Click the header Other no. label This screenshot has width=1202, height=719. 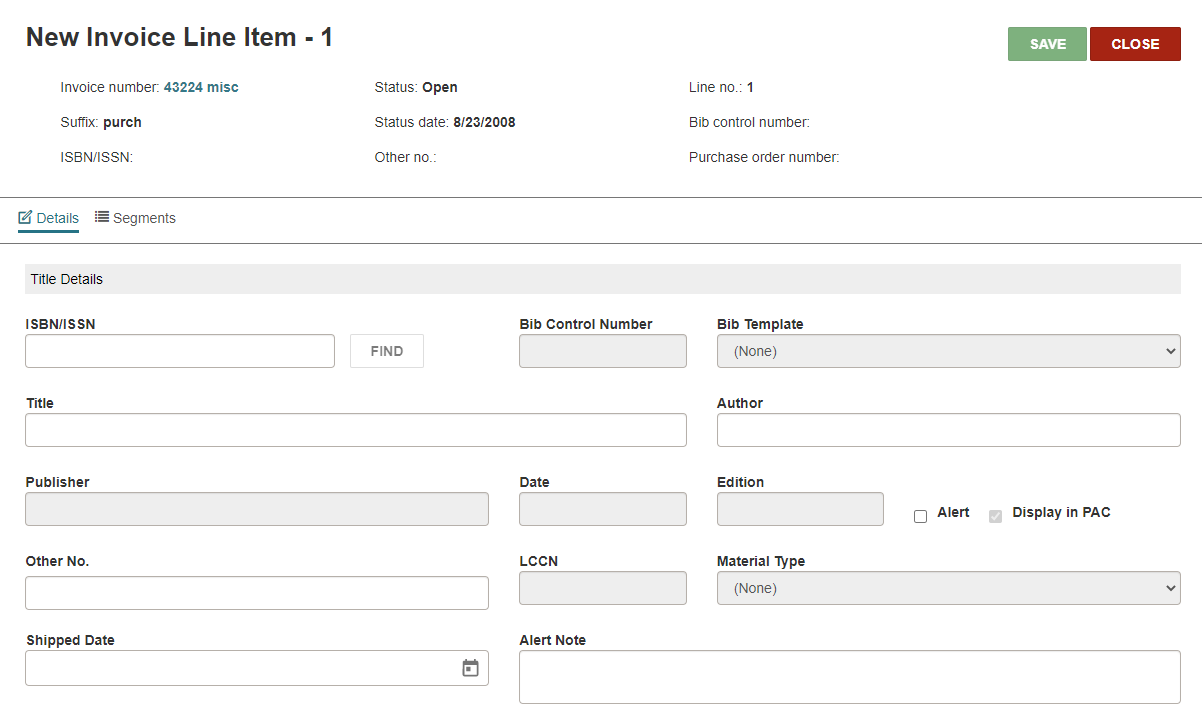405,157
